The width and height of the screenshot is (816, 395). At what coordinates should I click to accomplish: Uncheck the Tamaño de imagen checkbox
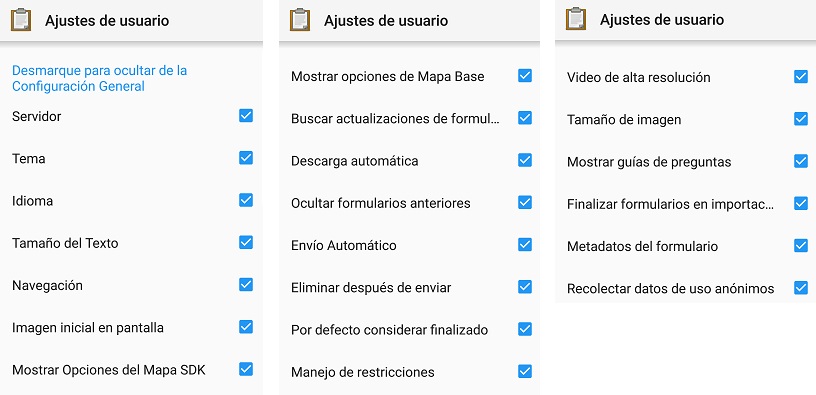801,119
